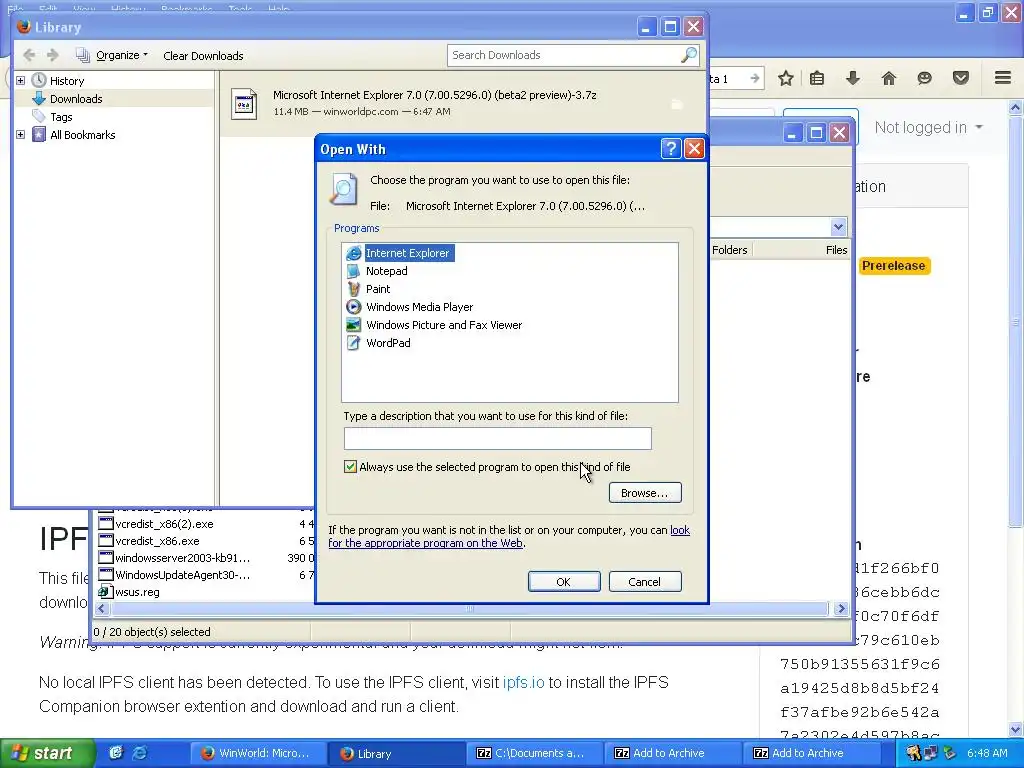Select Notepad in the Programs list
The height and width of the screenshot is (768, 1024).
coord(386,271)
